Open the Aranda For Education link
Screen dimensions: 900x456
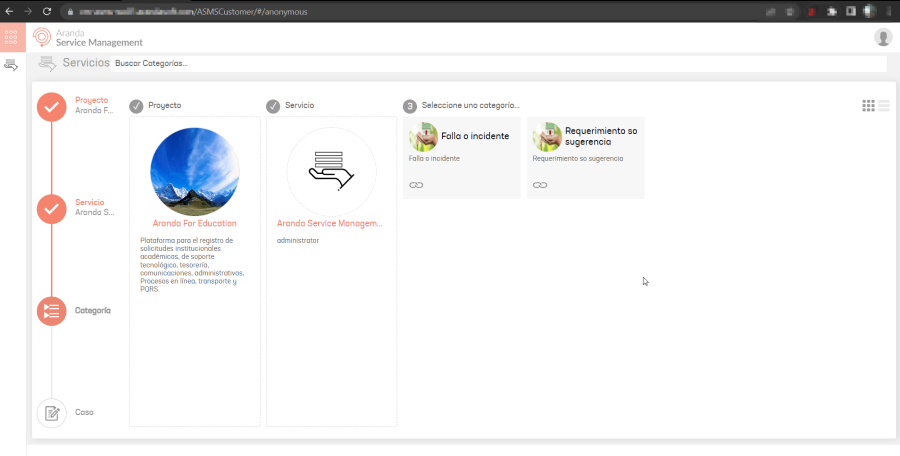pos(195,223)
